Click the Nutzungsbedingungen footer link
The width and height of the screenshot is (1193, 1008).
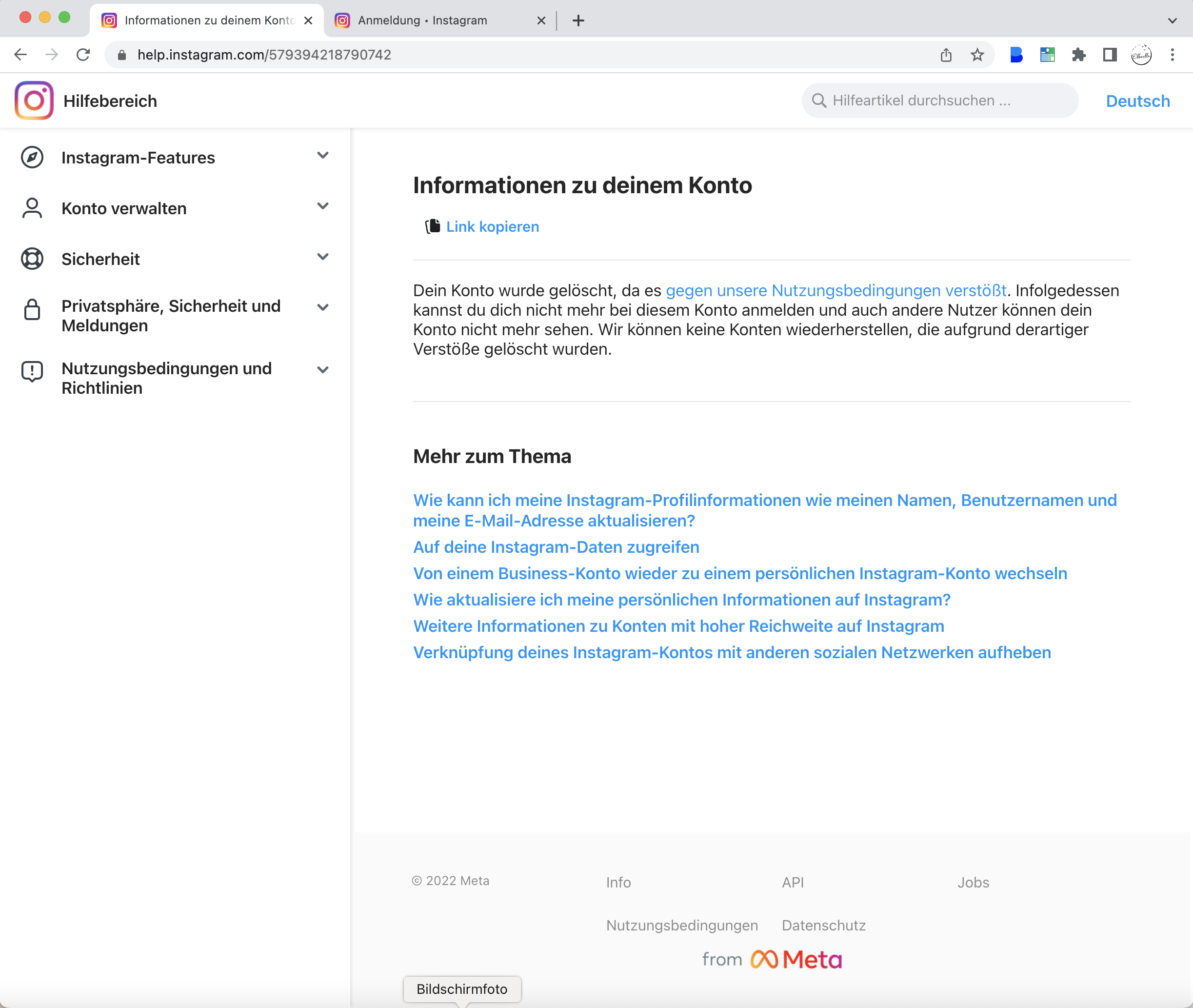tap(682, 925)
